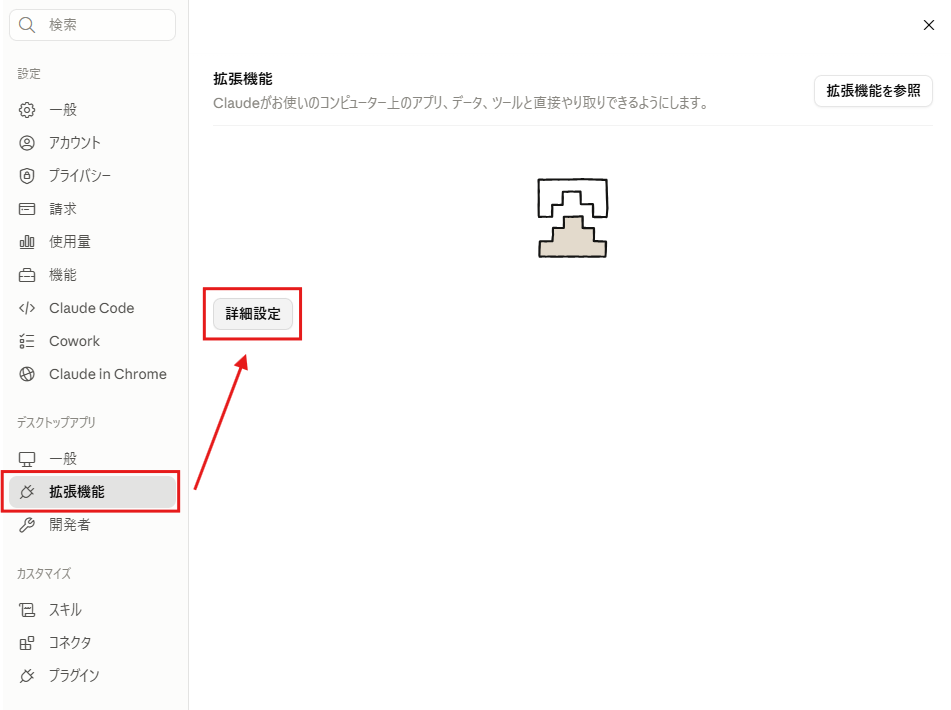Viewport: 951px width, 710px height.
Task: Click the magnifier icon in search box
Action: coord(27,25)
